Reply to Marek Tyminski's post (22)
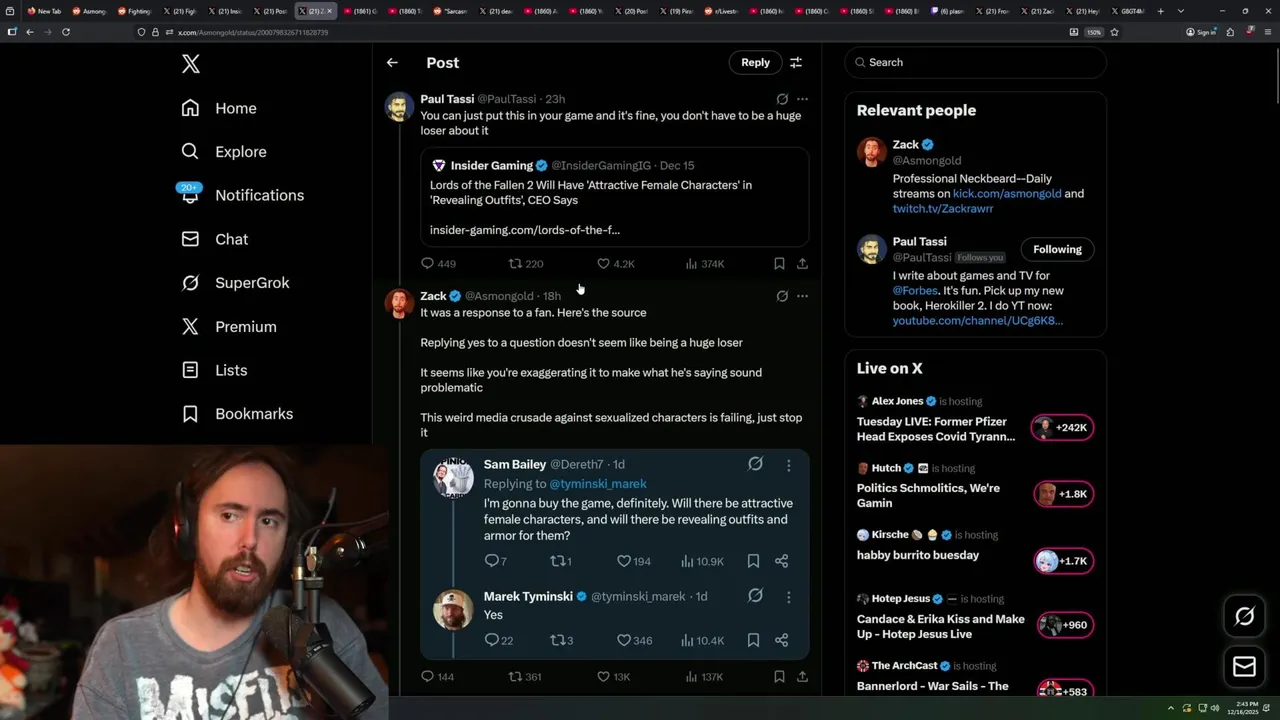This screenshot has width=1280, height=720. [498, 640]
